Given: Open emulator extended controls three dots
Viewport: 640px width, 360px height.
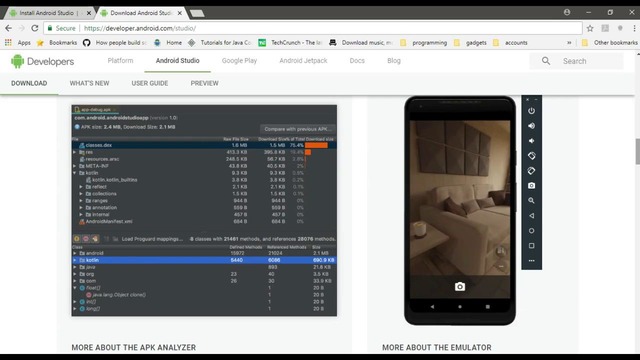Looking at the screenshot, I should point(531,260).
